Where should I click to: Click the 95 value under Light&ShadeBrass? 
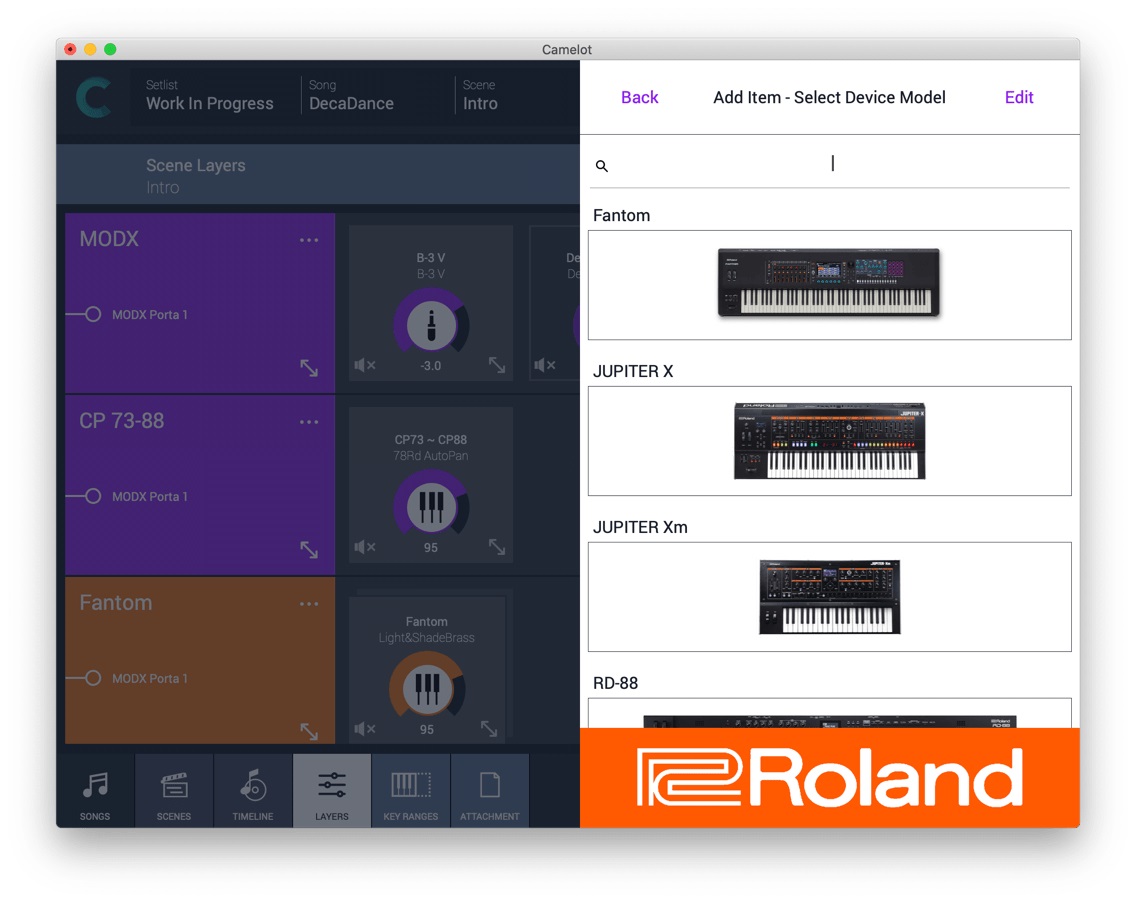[x=427, y=730]
